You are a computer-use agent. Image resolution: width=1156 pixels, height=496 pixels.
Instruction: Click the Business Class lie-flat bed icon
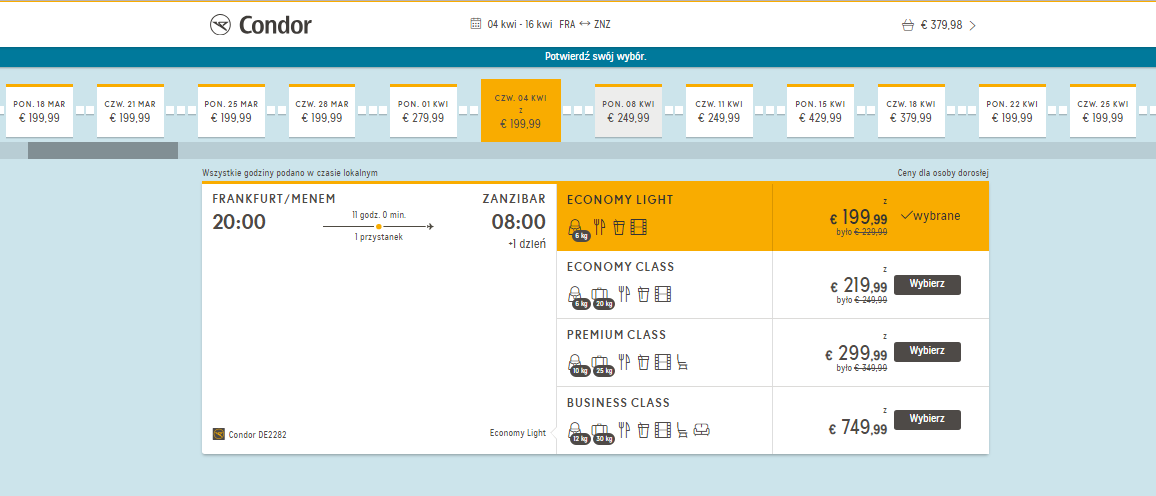click(x=701, y=429)
